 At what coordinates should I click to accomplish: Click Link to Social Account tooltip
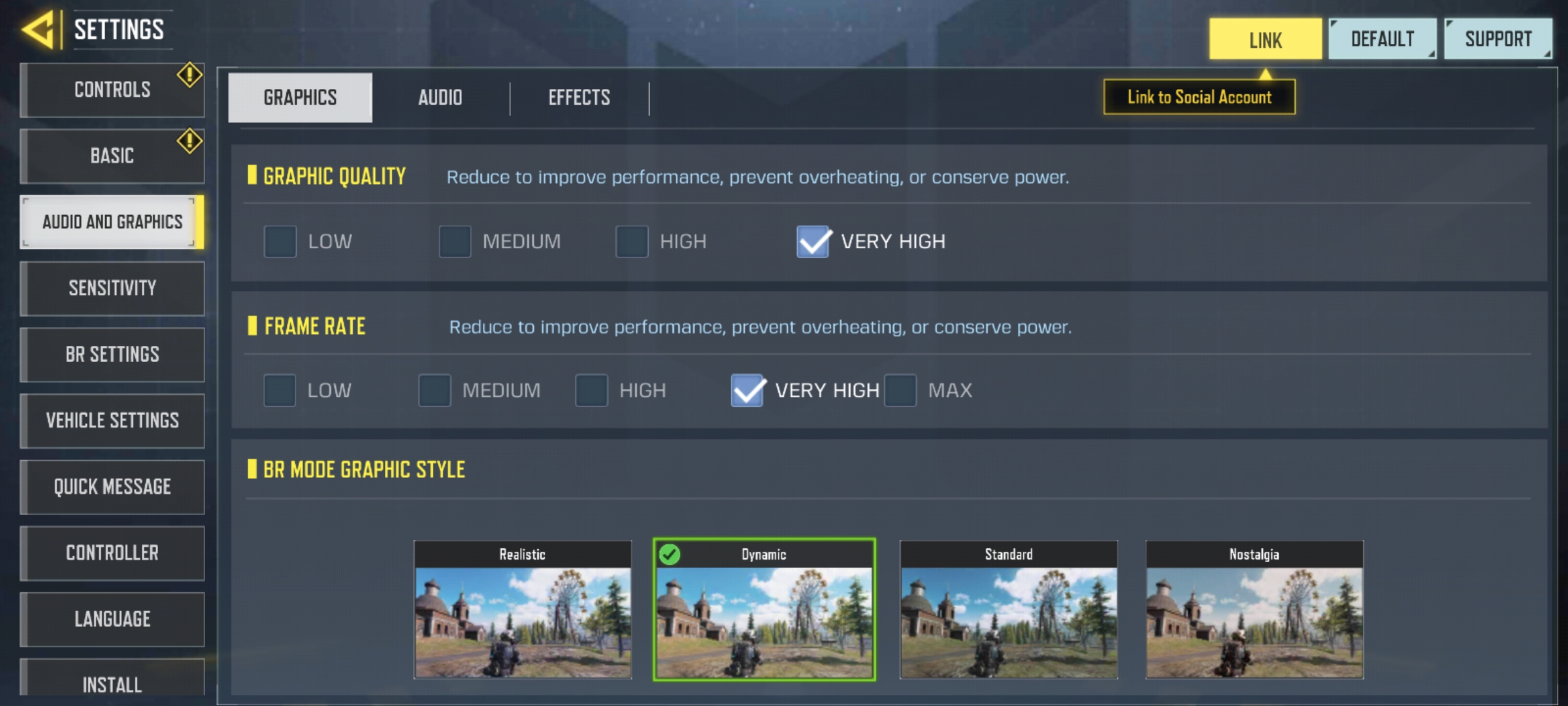tap(1200, 97)
